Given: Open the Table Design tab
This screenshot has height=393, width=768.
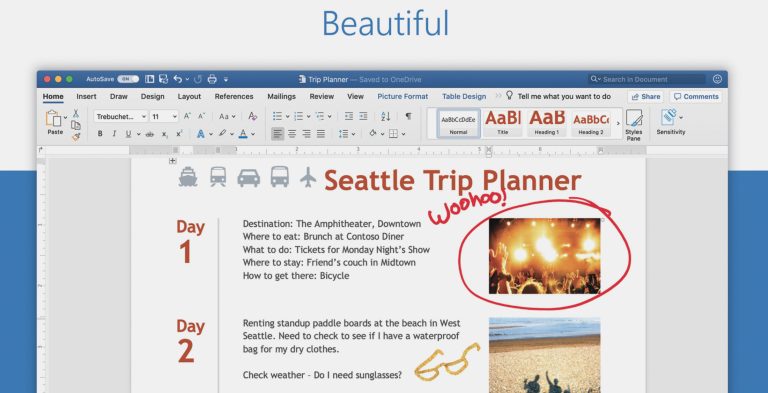Looking at the screenshot, I should (x=464, y=97).
